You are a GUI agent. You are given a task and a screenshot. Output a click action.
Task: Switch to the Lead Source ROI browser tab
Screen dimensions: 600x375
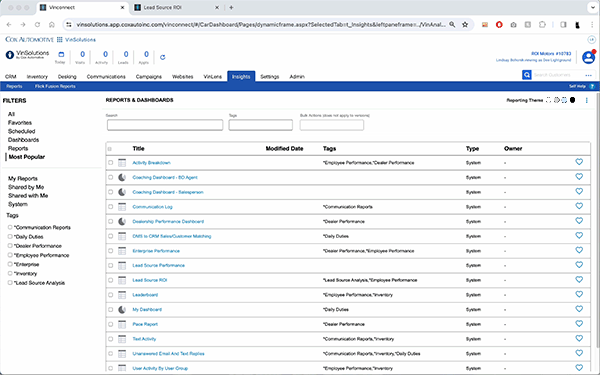click(176, 8)
